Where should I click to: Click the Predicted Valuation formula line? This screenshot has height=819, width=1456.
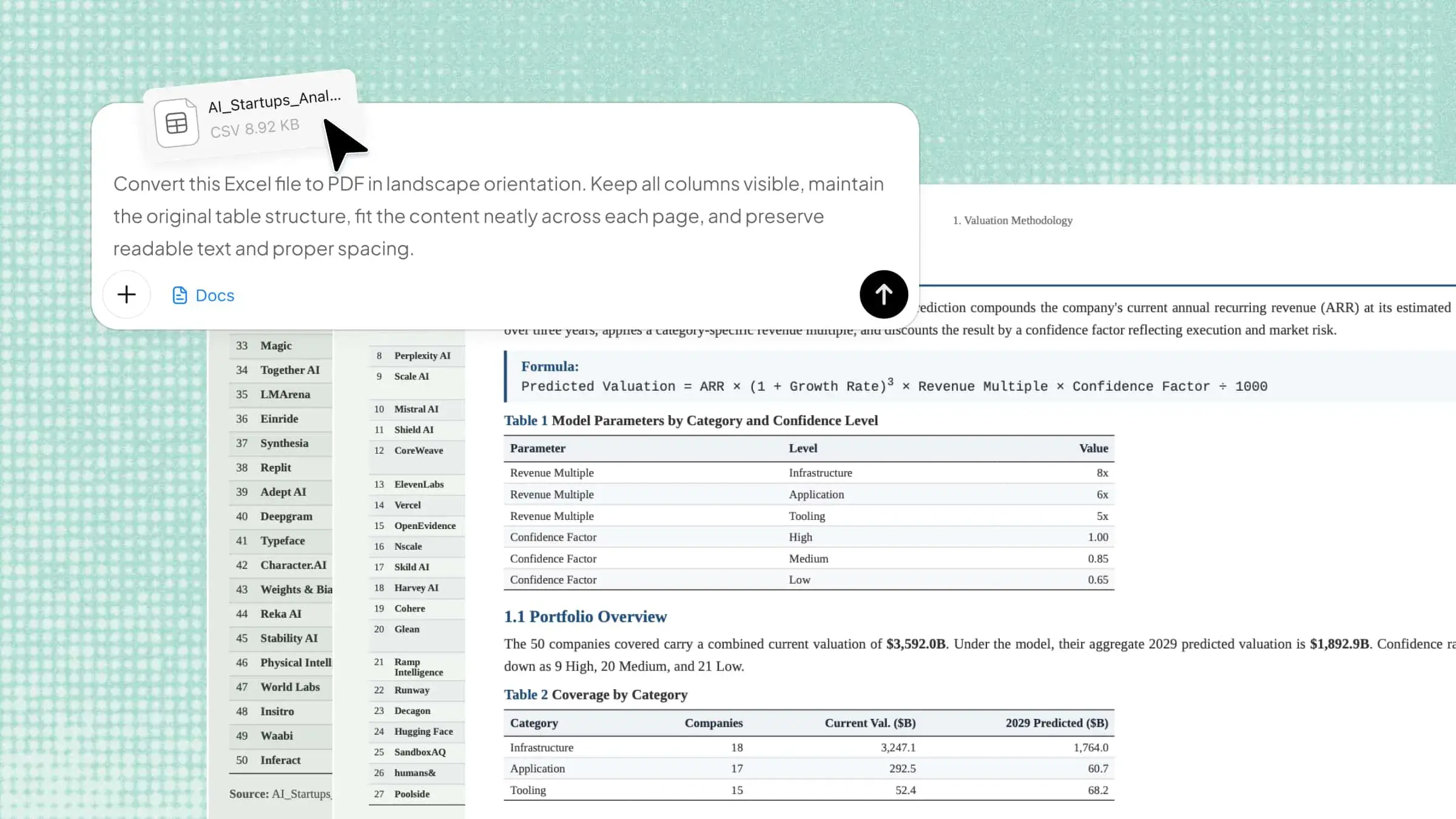[894, 386]
